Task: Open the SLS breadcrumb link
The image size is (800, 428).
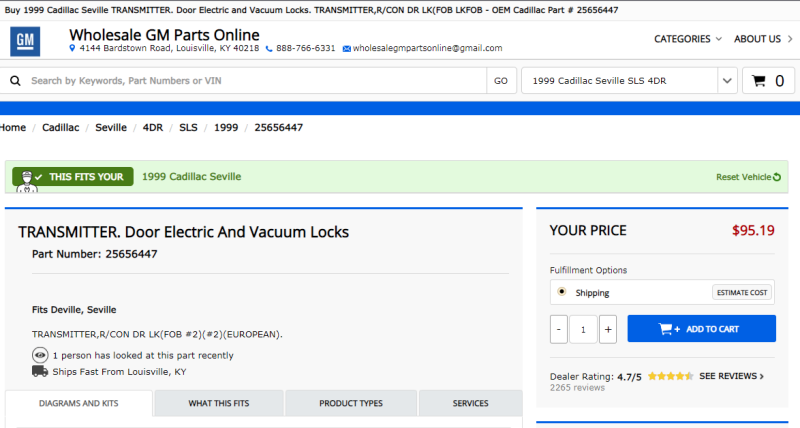Action: click(188, 128)
